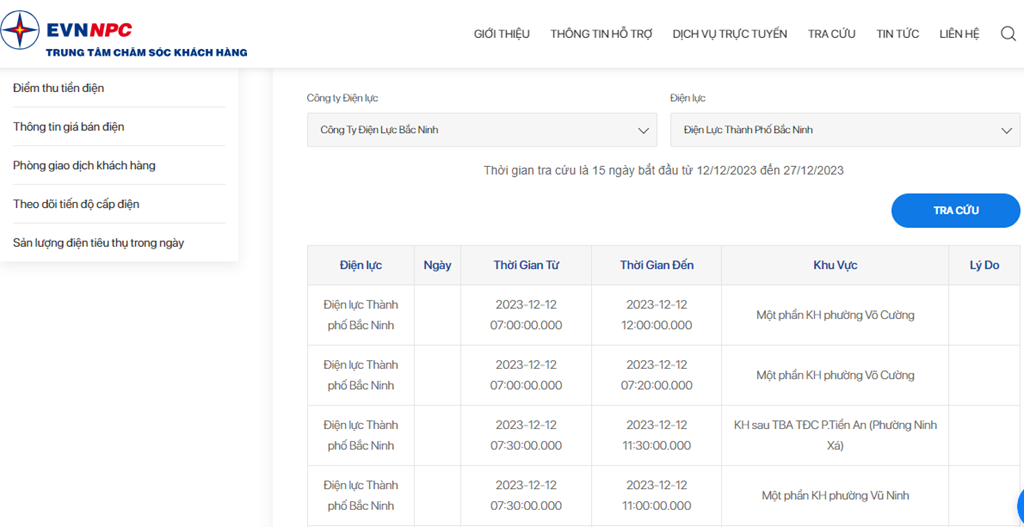Select DỊCH VỤ TRỰC TUYẾN menu item

click(730, 34)
